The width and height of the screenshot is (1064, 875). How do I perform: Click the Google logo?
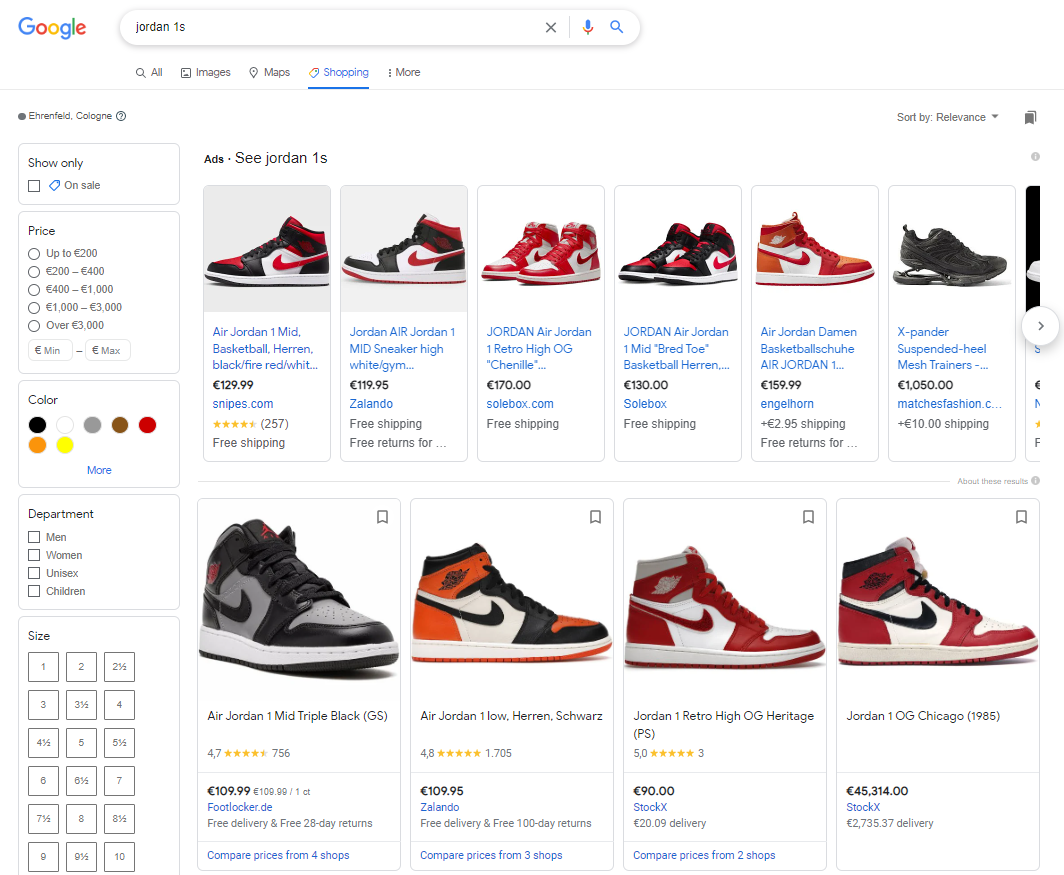[52, 27]
